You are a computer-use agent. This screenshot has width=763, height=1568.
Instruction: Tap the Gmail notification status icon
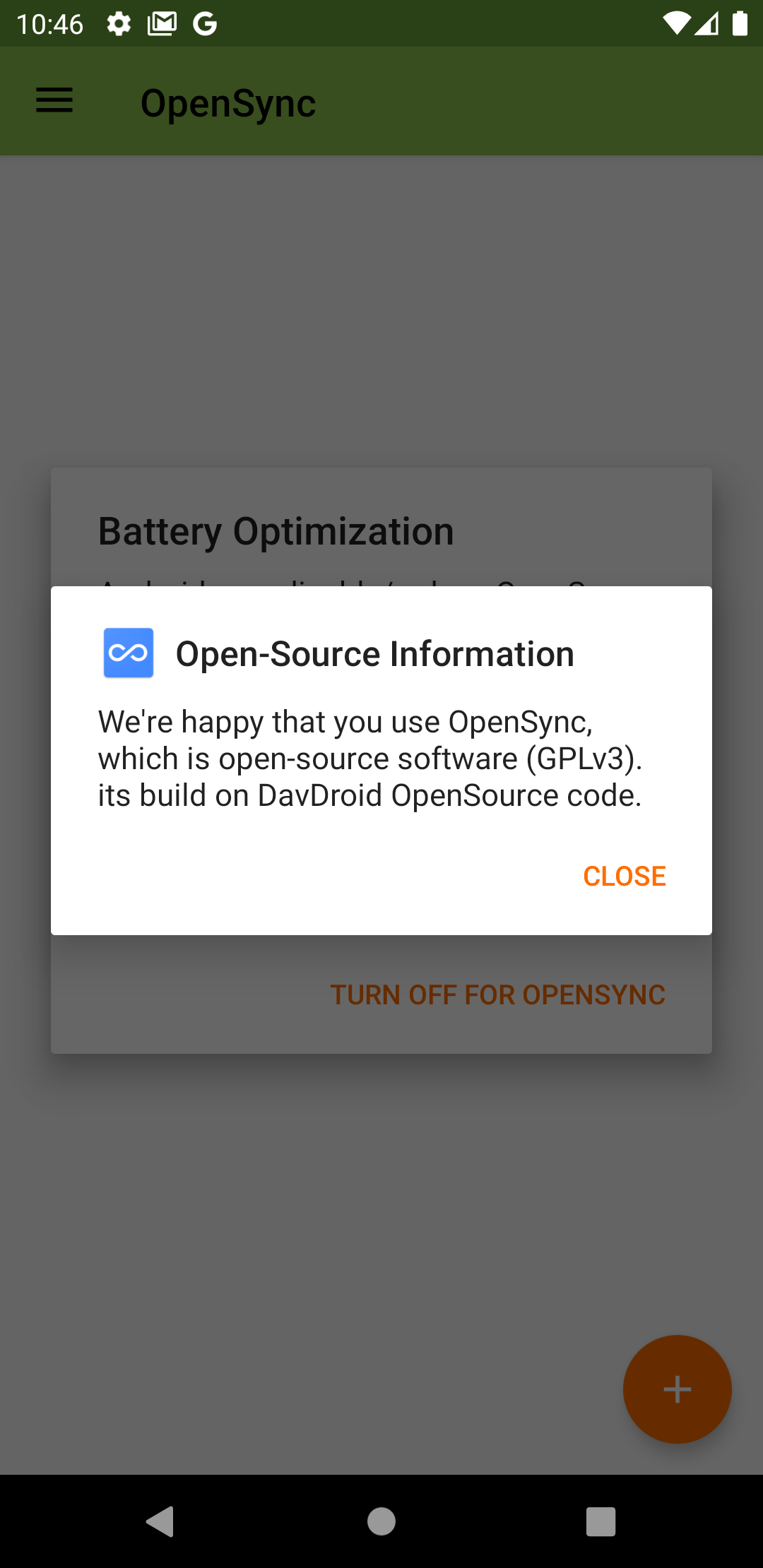pyautogui.click(x=162, y=24)
